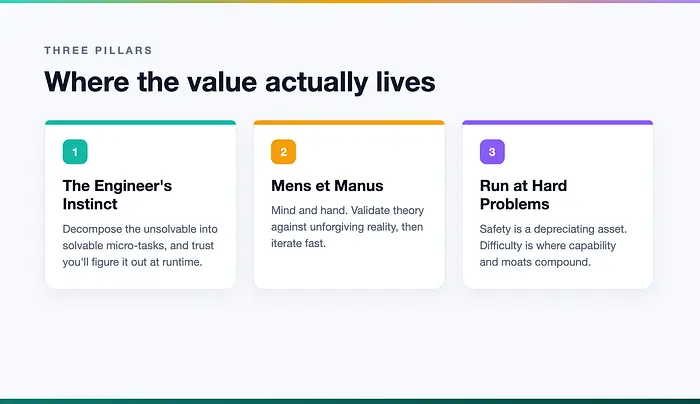Click the Mind and hand description text
700x404 pixels.
pos(347,227)
